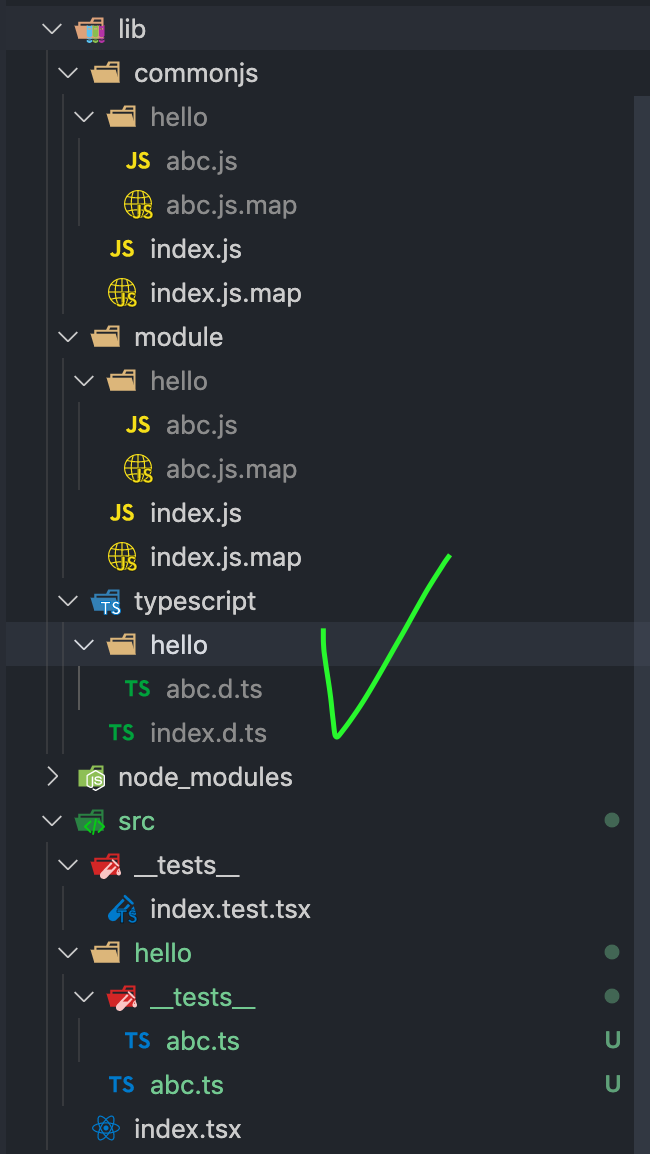650x1154 pixels.
Task: Open index.test.tsx in __tests__
Action: tap(230, 909)
